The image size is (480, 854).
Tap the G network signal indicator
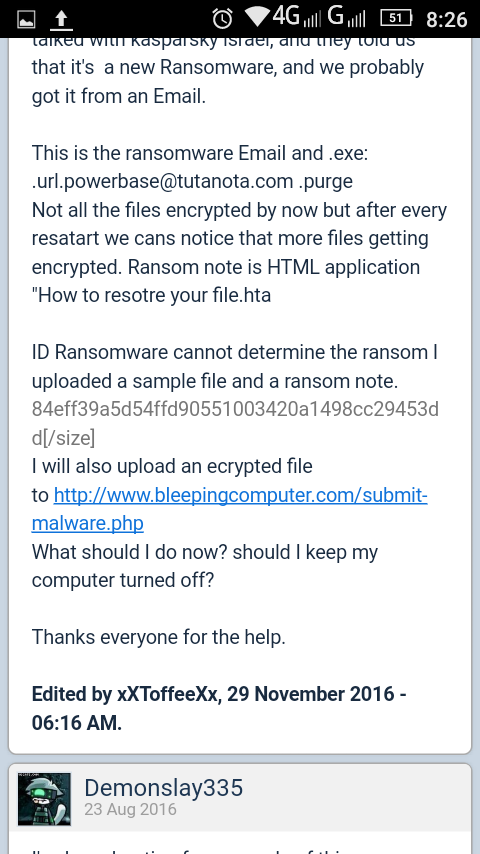coord(346,18)
